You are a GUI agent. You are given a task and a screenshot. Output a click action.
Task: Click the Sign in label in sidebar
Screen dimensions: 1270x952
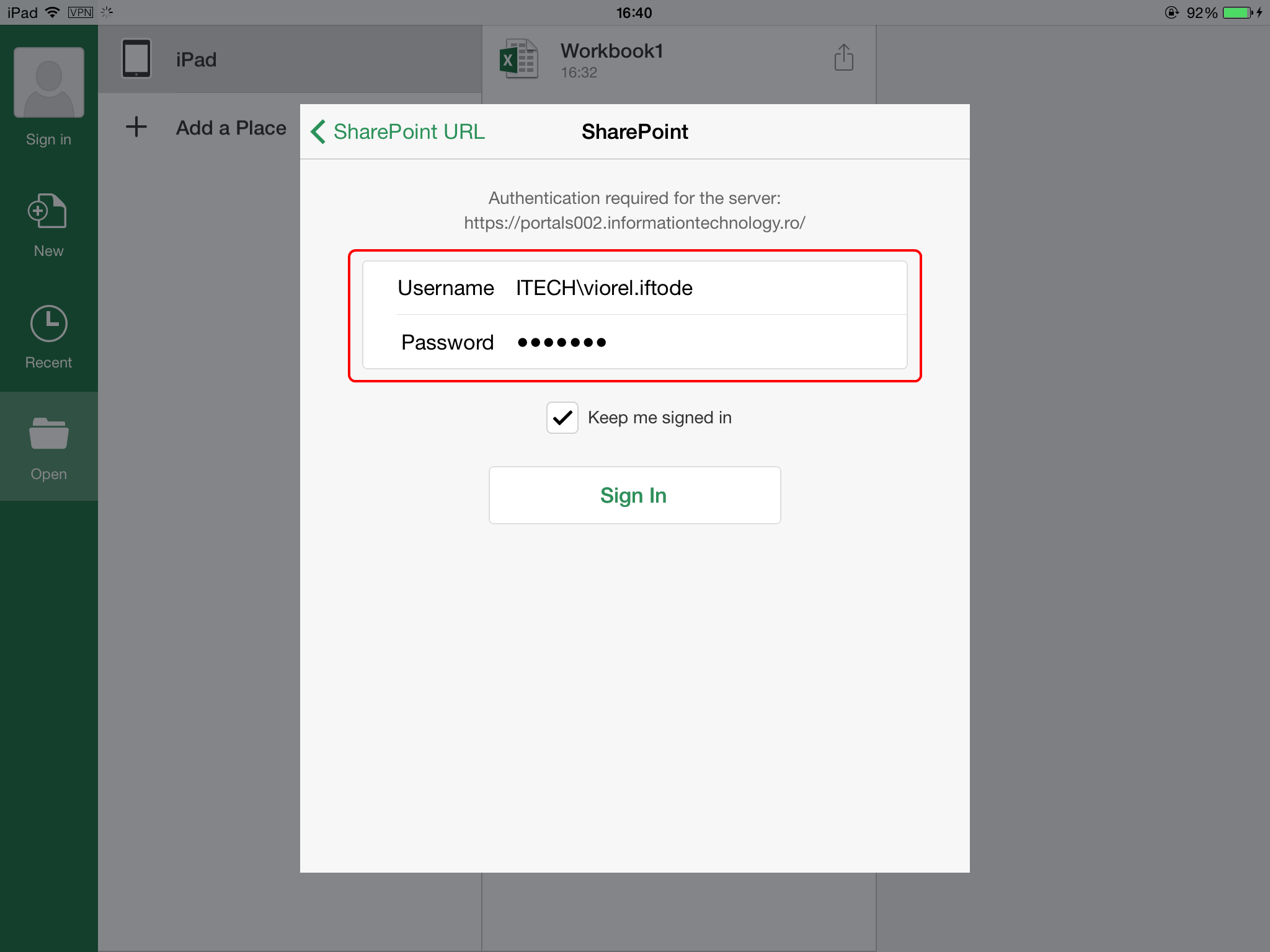pyautogui.click(x=48, y=139)
